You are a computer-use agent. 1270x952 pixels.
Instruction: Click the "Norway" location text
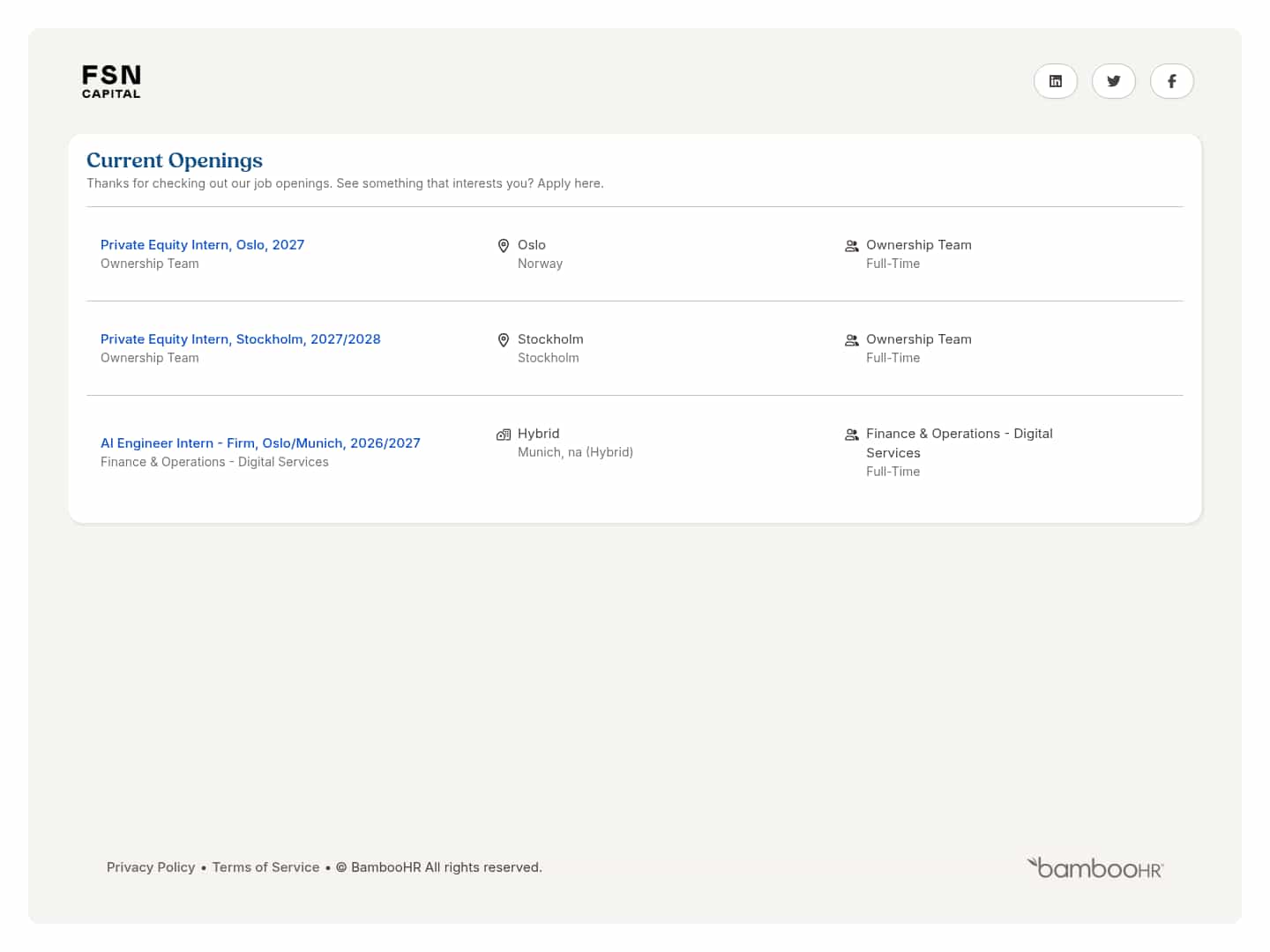click(x=540, y=264)
